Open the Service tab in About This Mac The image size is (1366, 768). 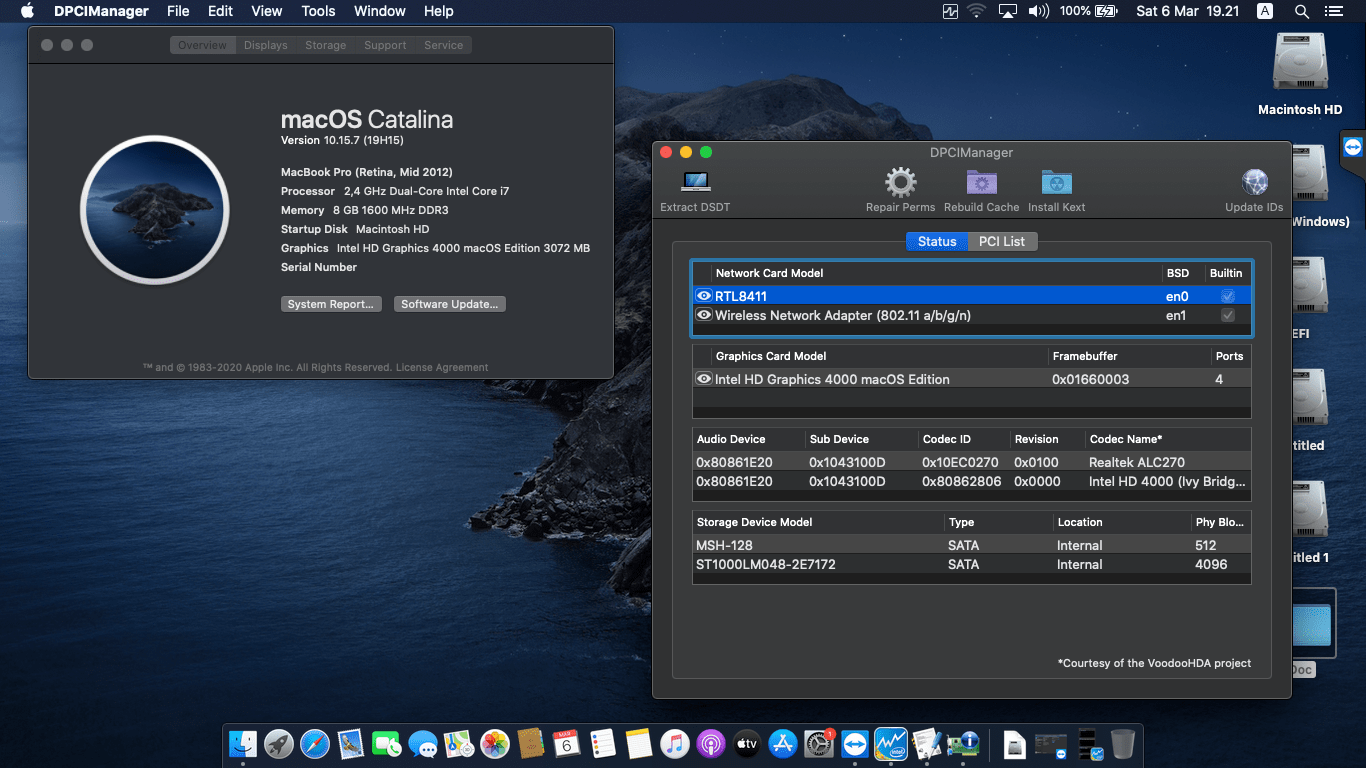[443, 45]
